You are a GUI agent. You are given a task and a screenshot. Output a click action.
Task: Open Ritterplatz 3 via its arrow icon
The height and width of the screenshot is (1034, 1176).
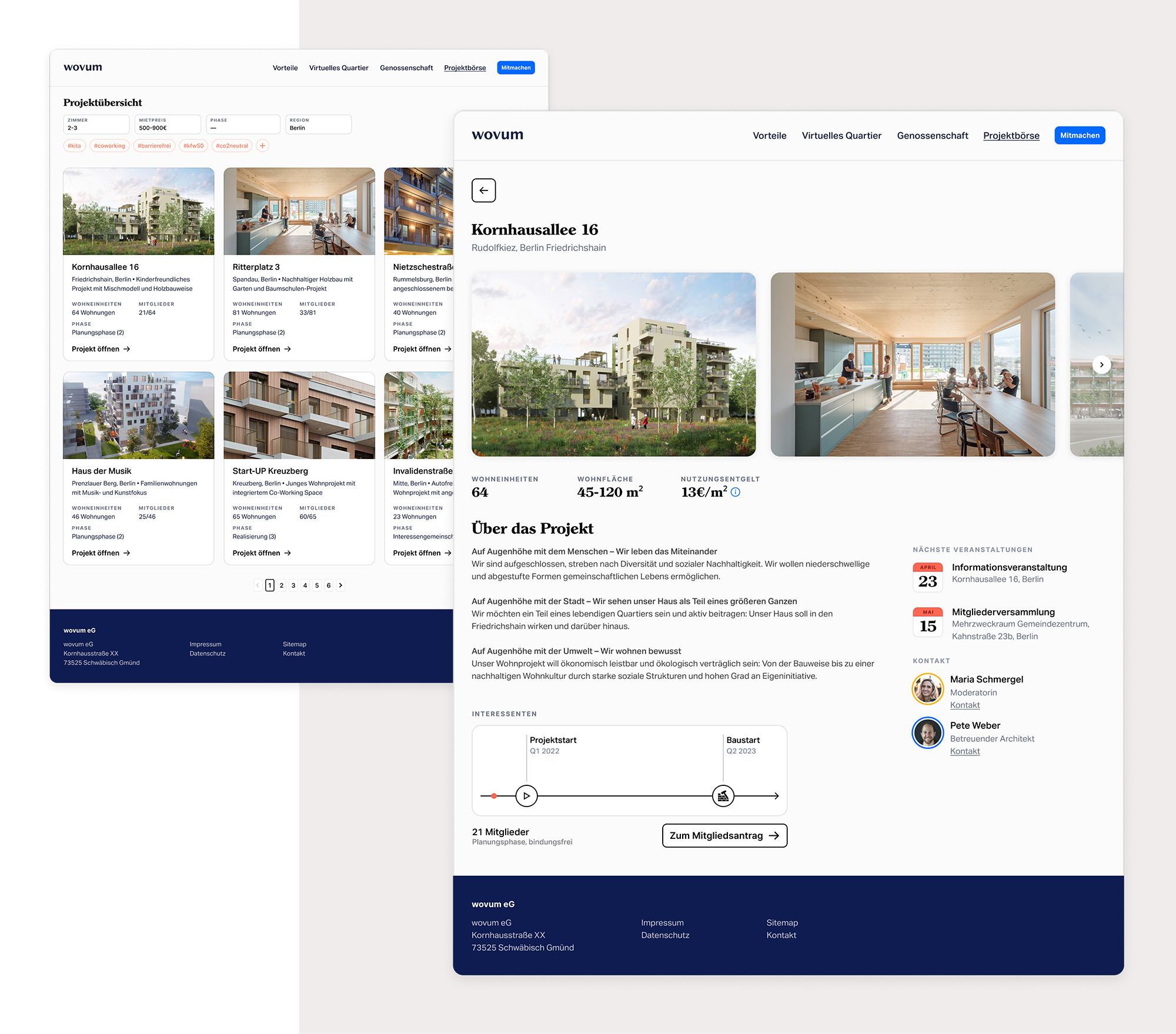pos(287,349)
